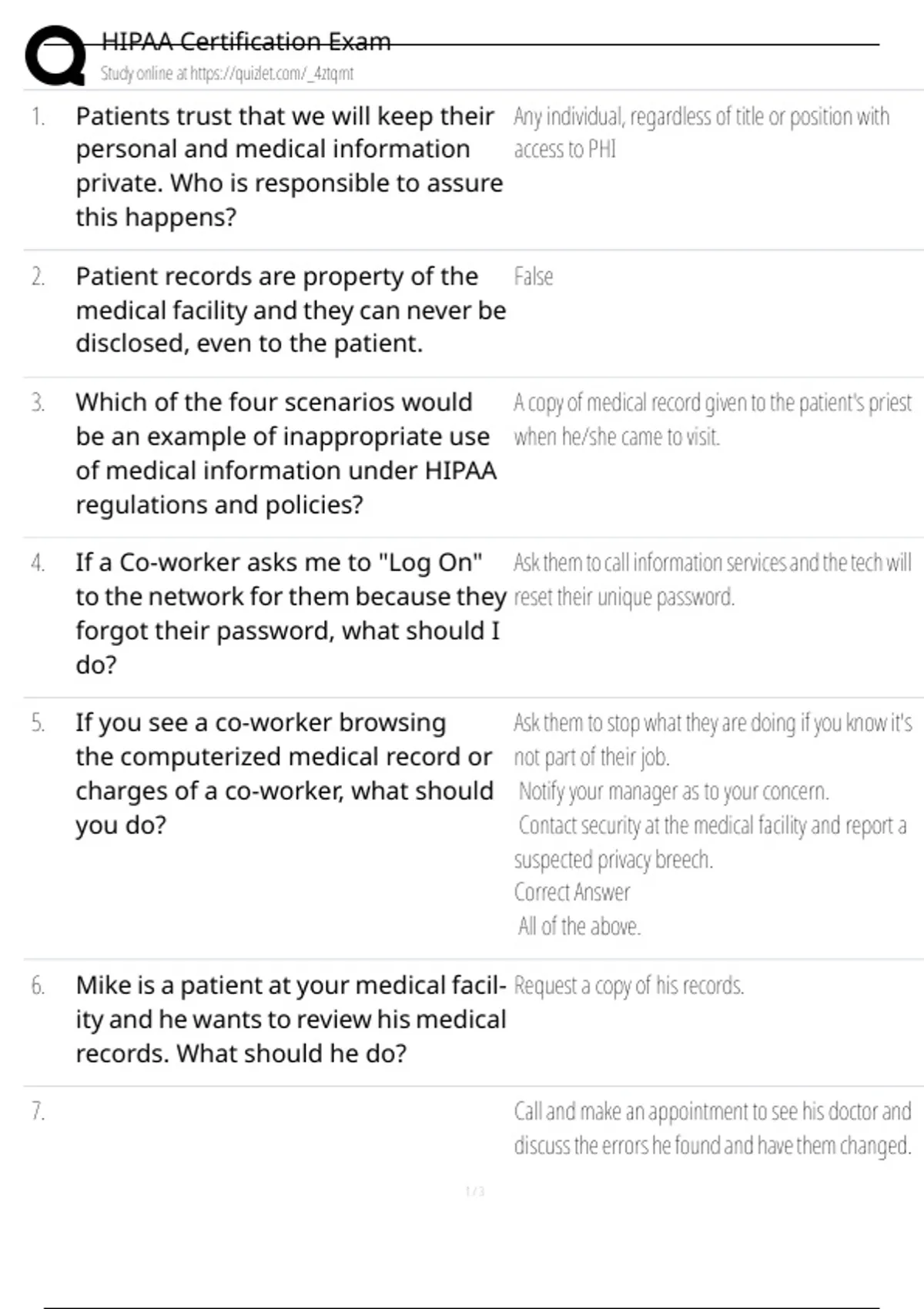Click the HIPAA Certification Exam title
The image size is (924, 1309).
tap(246, 42)
